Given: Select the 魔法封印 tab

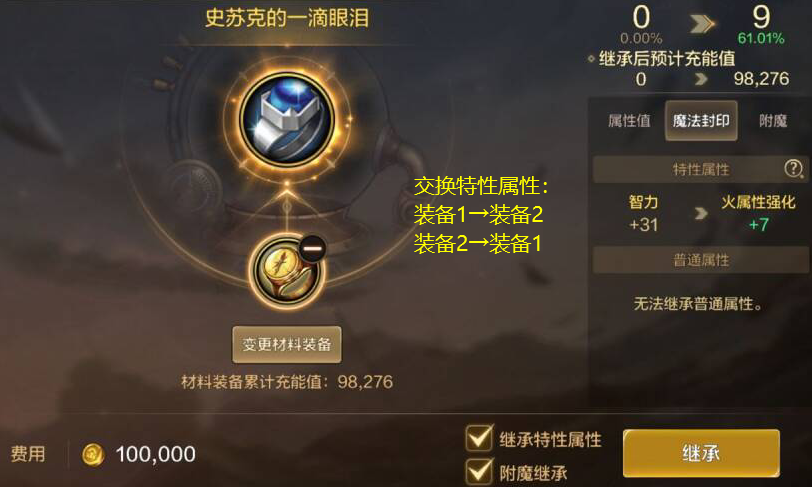Looking at the screenshot, I should click(701, 121).
